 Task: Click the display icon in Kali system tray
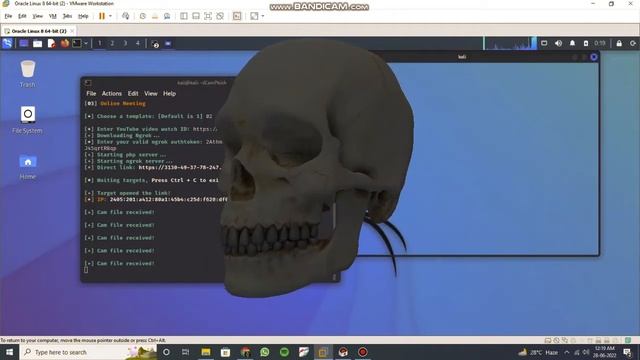544,43
